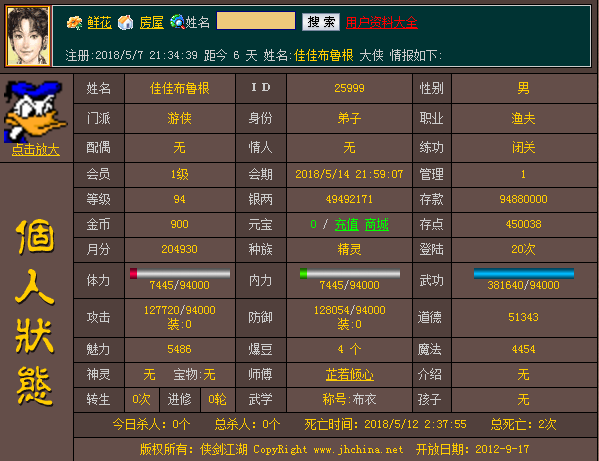599x461 pixels.
Task: Click the 内力 progress bar
Action: click(x=350, y=273)
